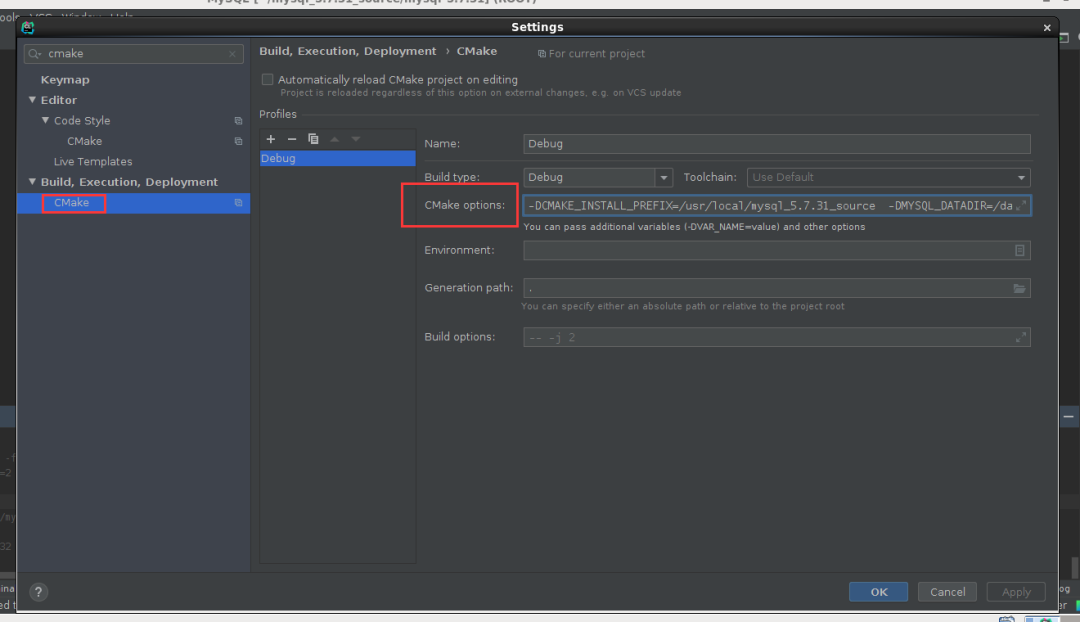The image size is (1080, 622).
Task: Clear the cmake search query
Action: [231, 53]
